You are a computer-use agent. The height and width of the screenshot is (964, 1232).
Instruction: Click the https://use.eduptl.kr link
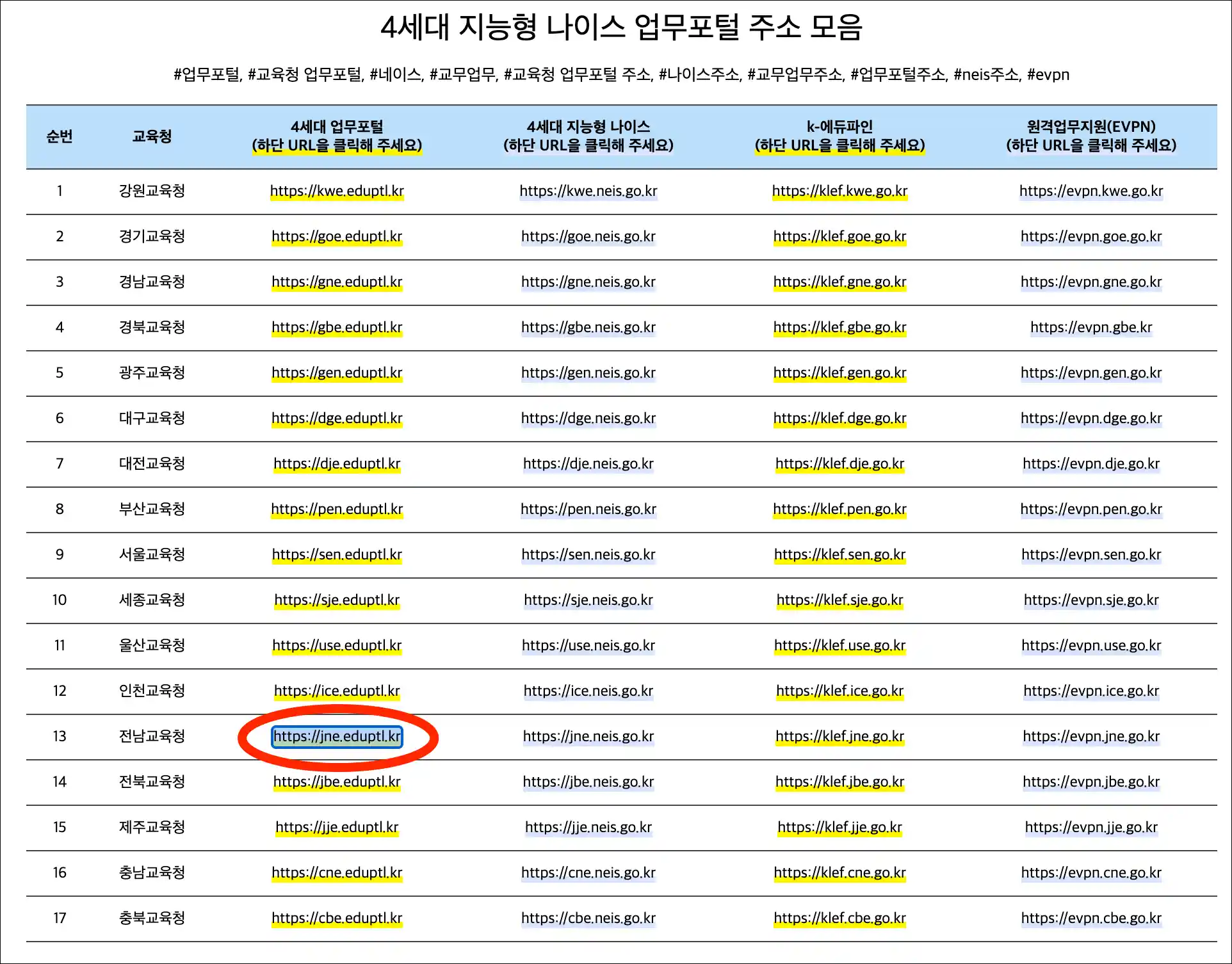(x=337, y=645)
